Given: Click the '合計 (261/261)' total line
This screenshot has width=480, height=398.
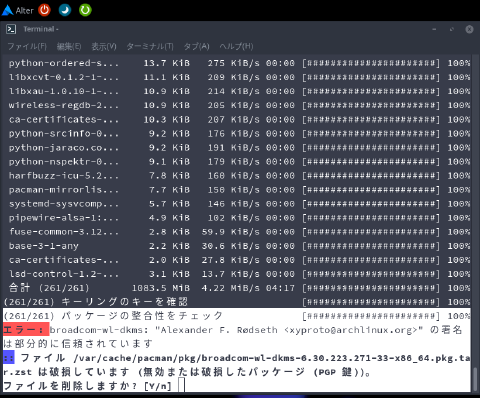Looking at the screenshot, I should coord(239,288).
